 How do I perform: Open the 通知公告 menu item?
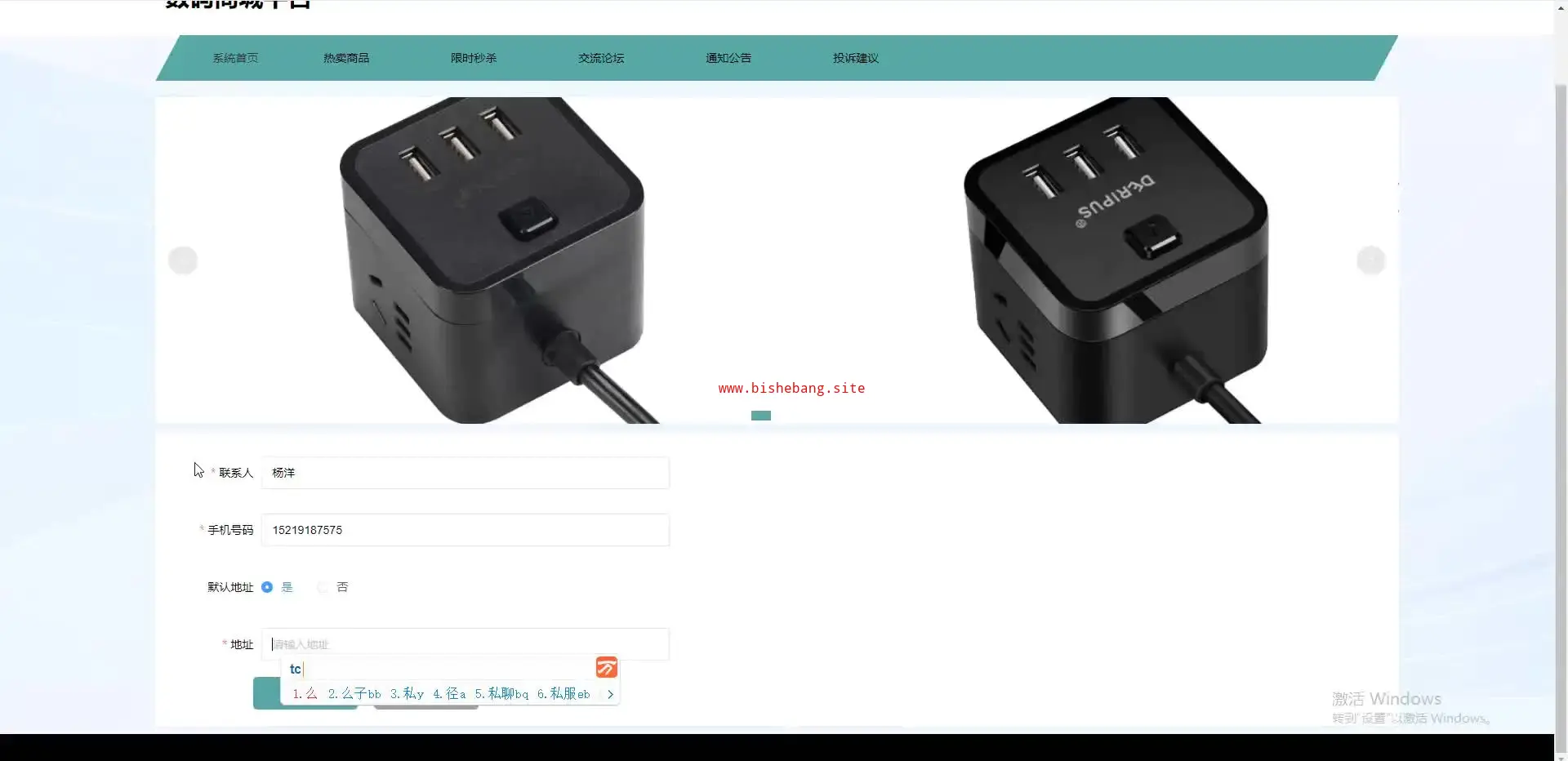[x=728, y=58]
